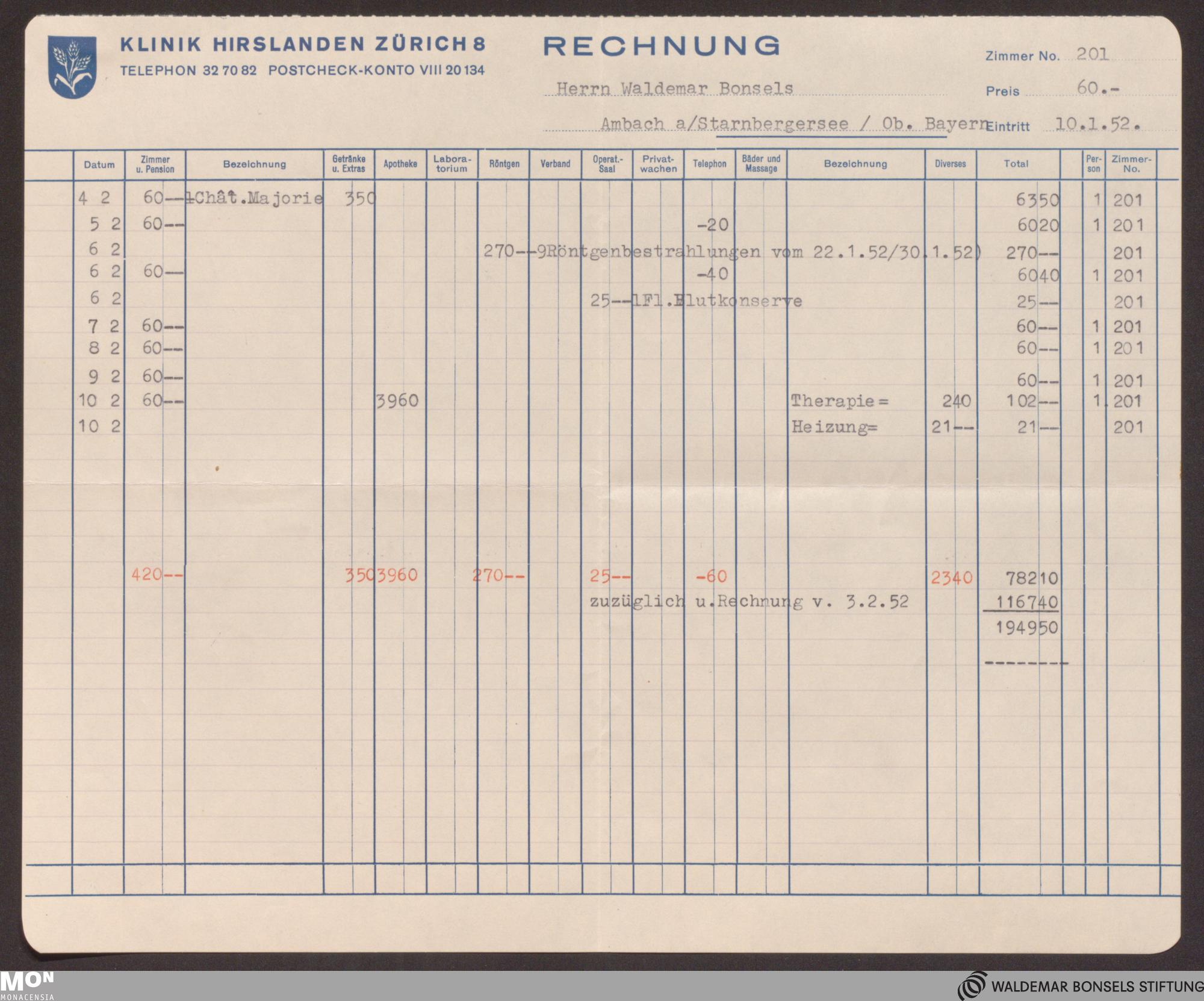Select the price value "60.-" beside Preis

tap(1099, 89)
